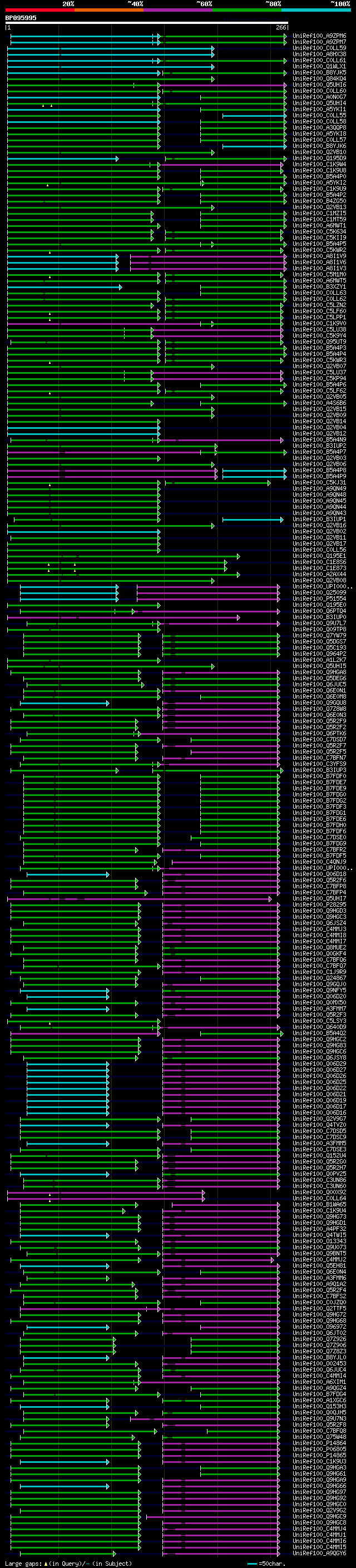Select the UniRef100_B3IUP0 subject name

click(x=319, y=617)
